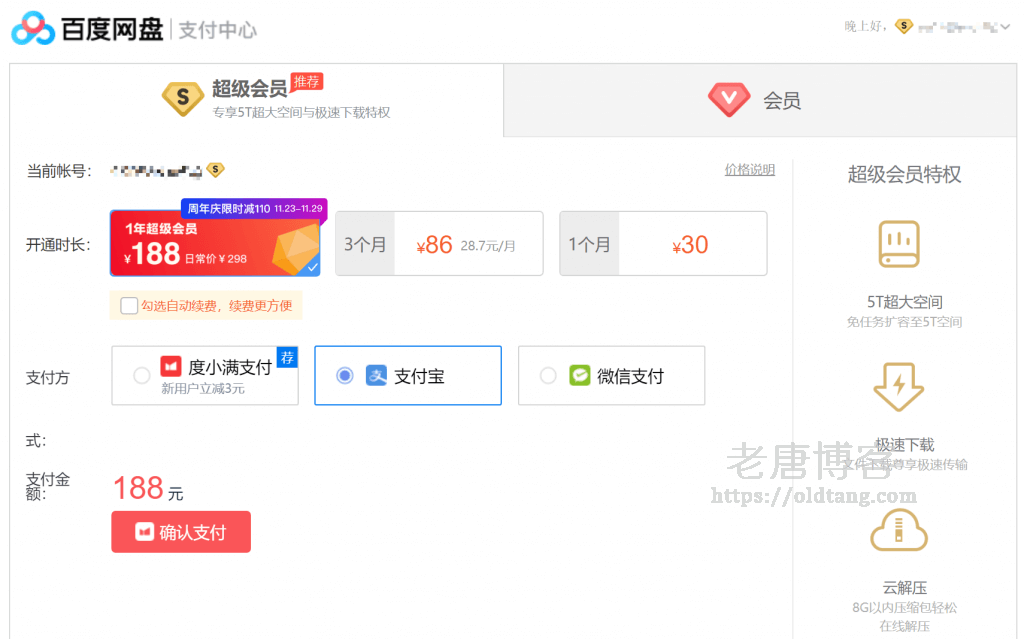Select the Du Xiaoman payment radio button

point(142,376)
